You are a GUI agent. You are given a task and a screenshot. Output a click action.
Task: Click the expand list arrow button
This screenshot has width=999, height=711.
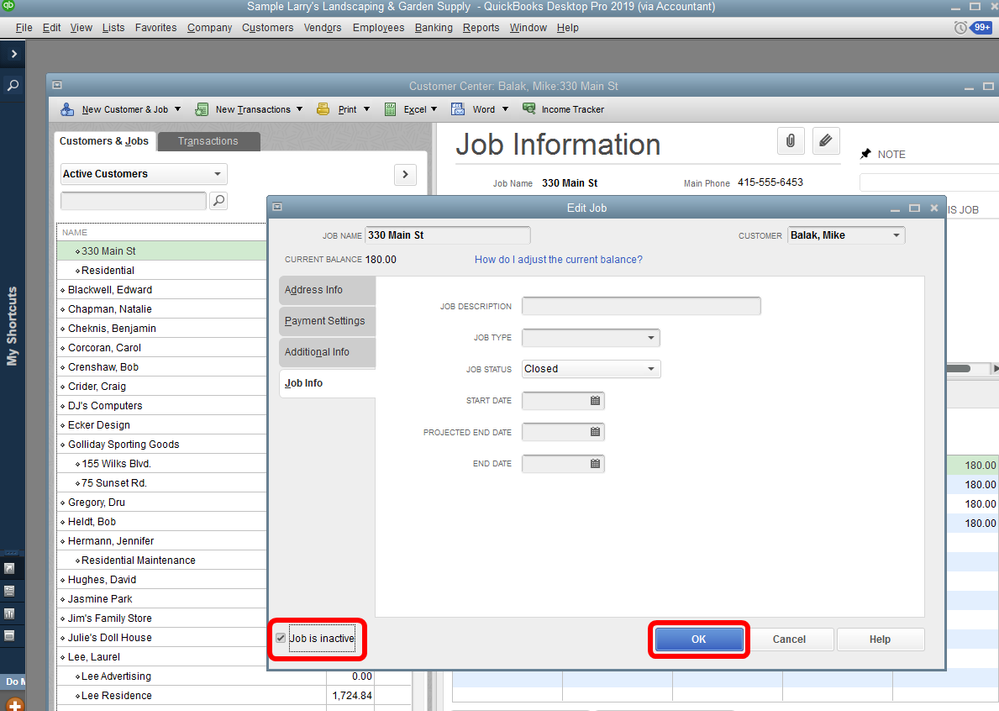[x=405, y=174]
